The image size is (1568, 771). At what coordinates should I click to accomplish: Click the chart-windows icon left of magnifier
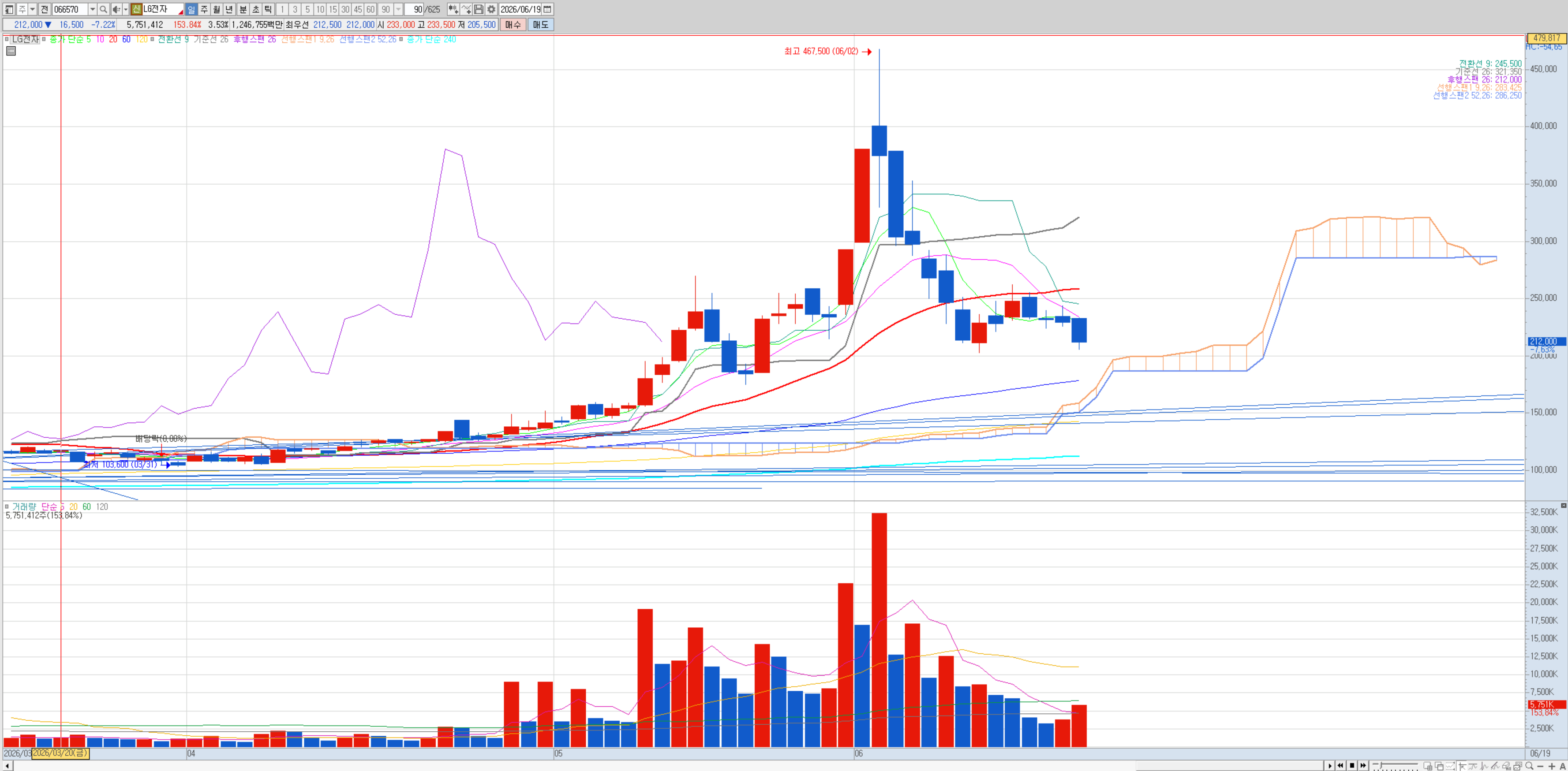point(1517,766)
